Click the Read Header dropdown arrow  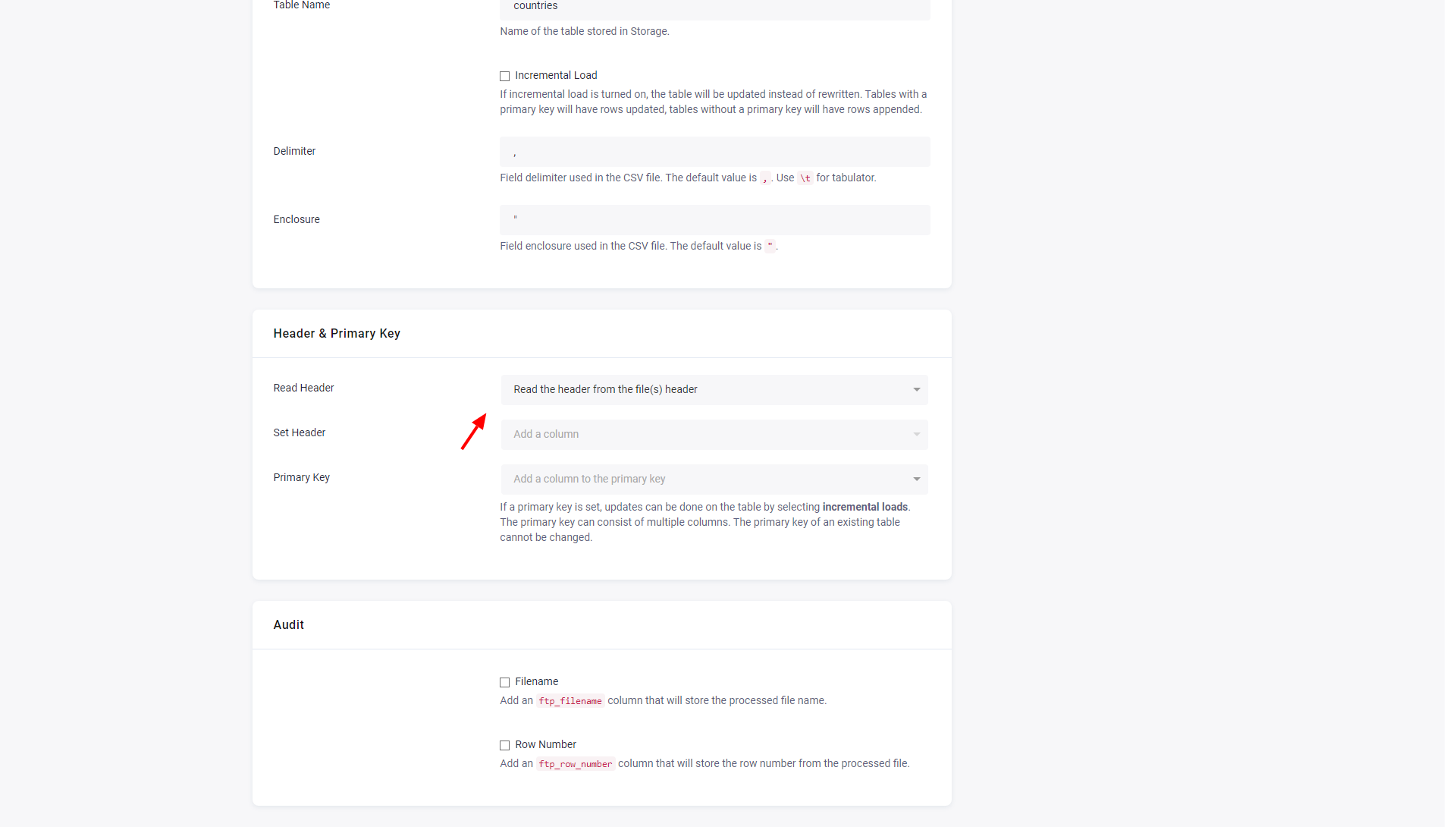tap(917, 390)
